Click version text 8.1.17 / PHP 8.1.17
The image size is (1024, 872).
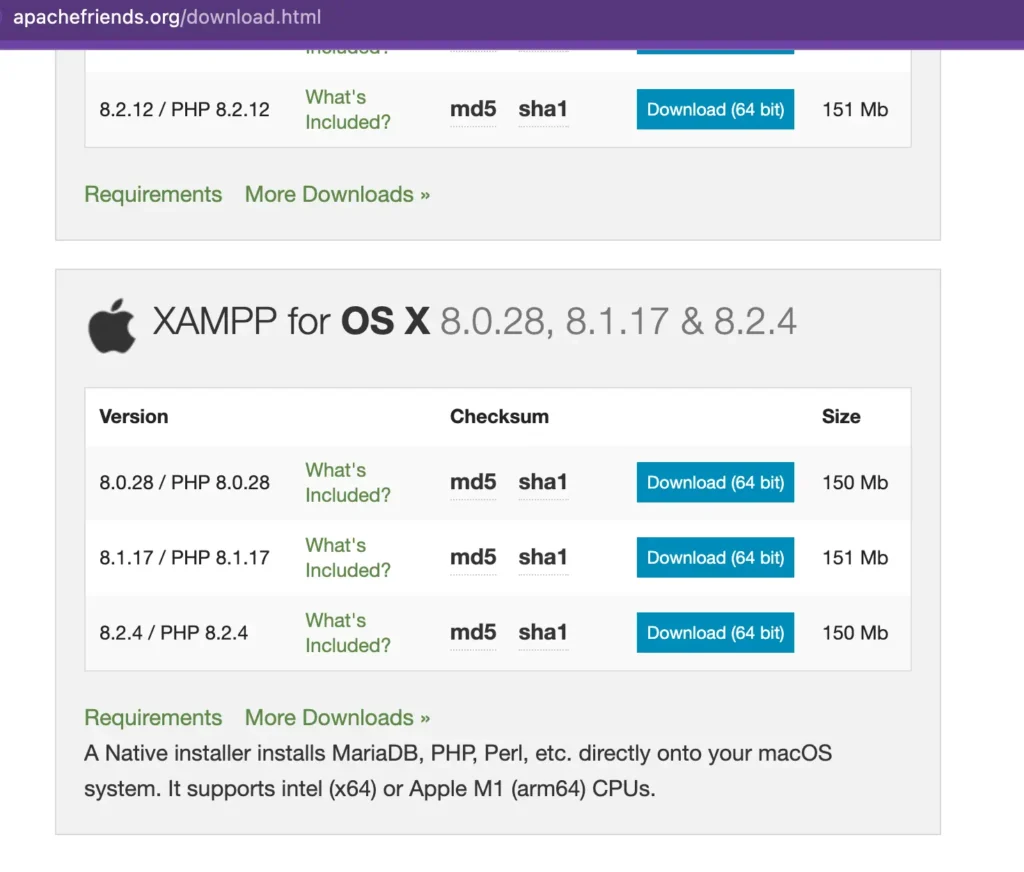point(184,558)
